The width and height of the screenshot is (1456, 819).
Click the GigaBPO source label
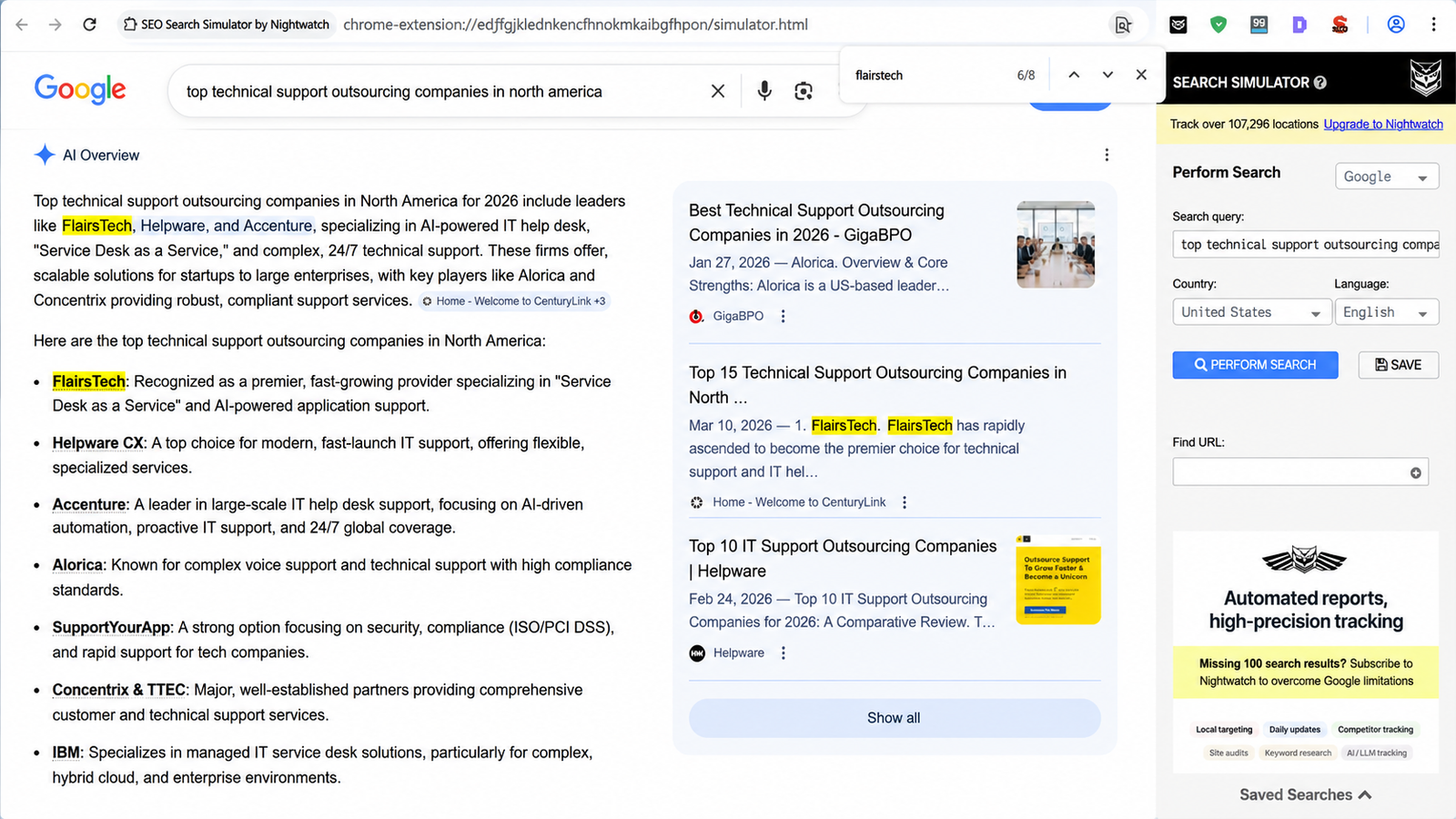[x=738, y=316]
